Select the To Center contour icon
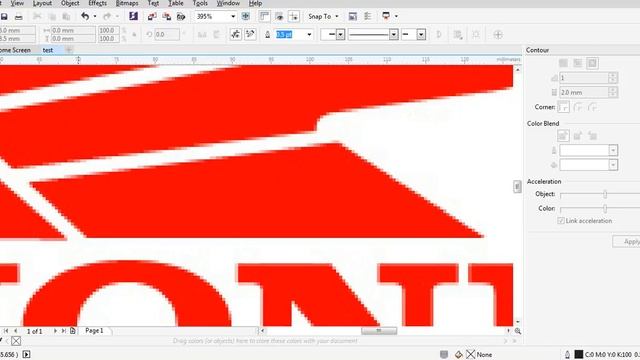640x360 pixels. pyautogui.click(x=563, y=63)
